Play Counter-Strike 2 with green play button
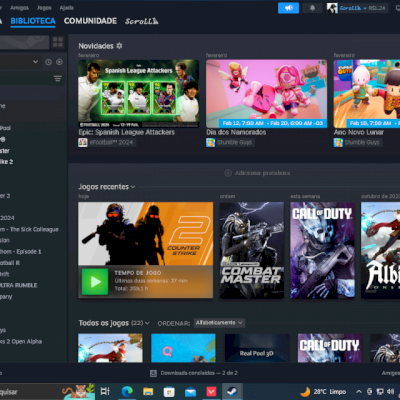 click(x=95, y=282)
